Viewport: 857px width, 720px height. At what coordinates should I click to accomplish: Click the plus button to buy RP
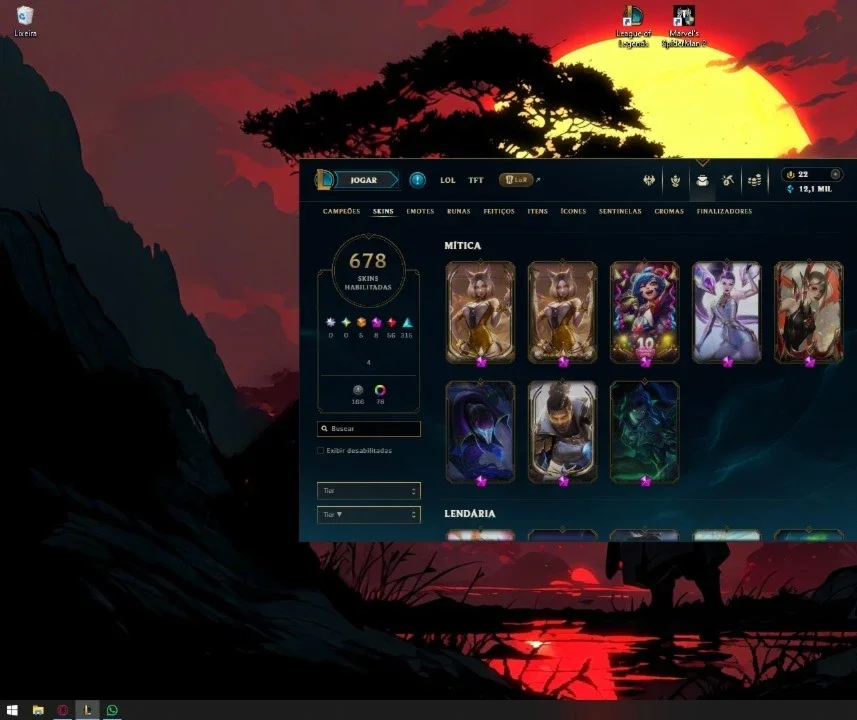pos(835,174)
